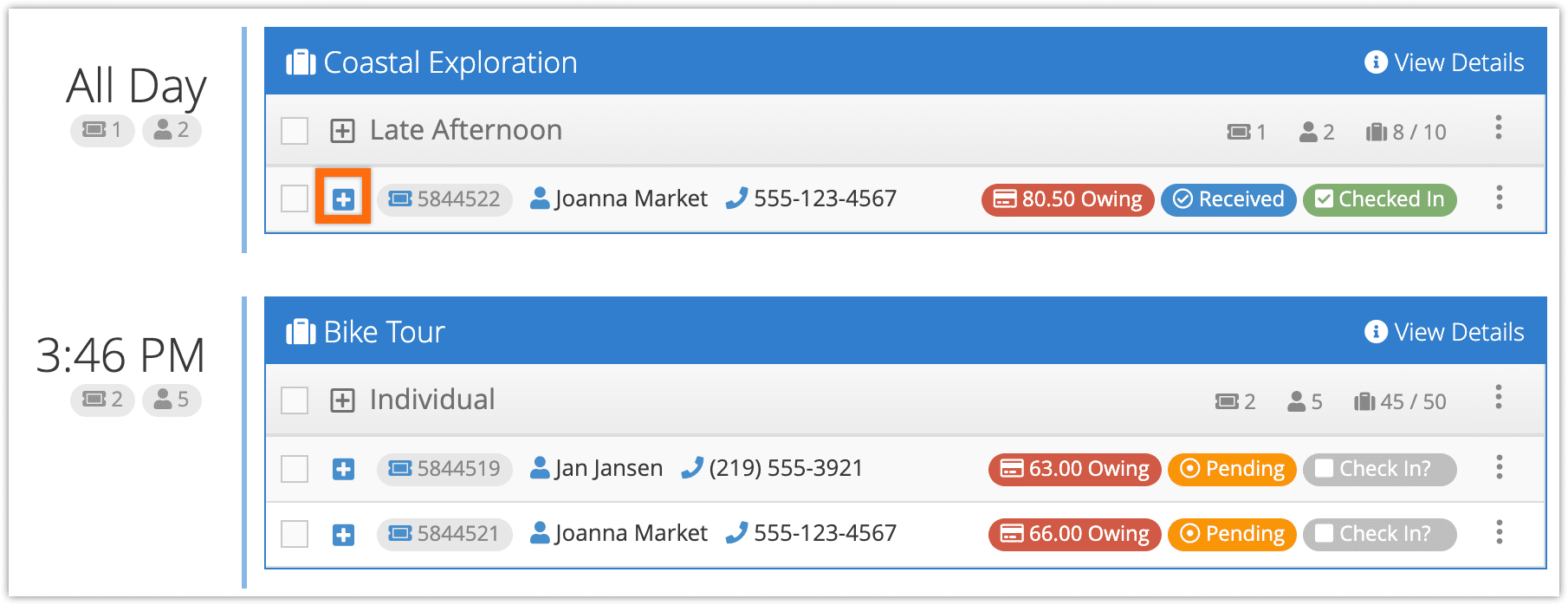Check the Jan Jansen row checkbox
This screenshot has width=1568, height=605.
[x=295, y=469]
